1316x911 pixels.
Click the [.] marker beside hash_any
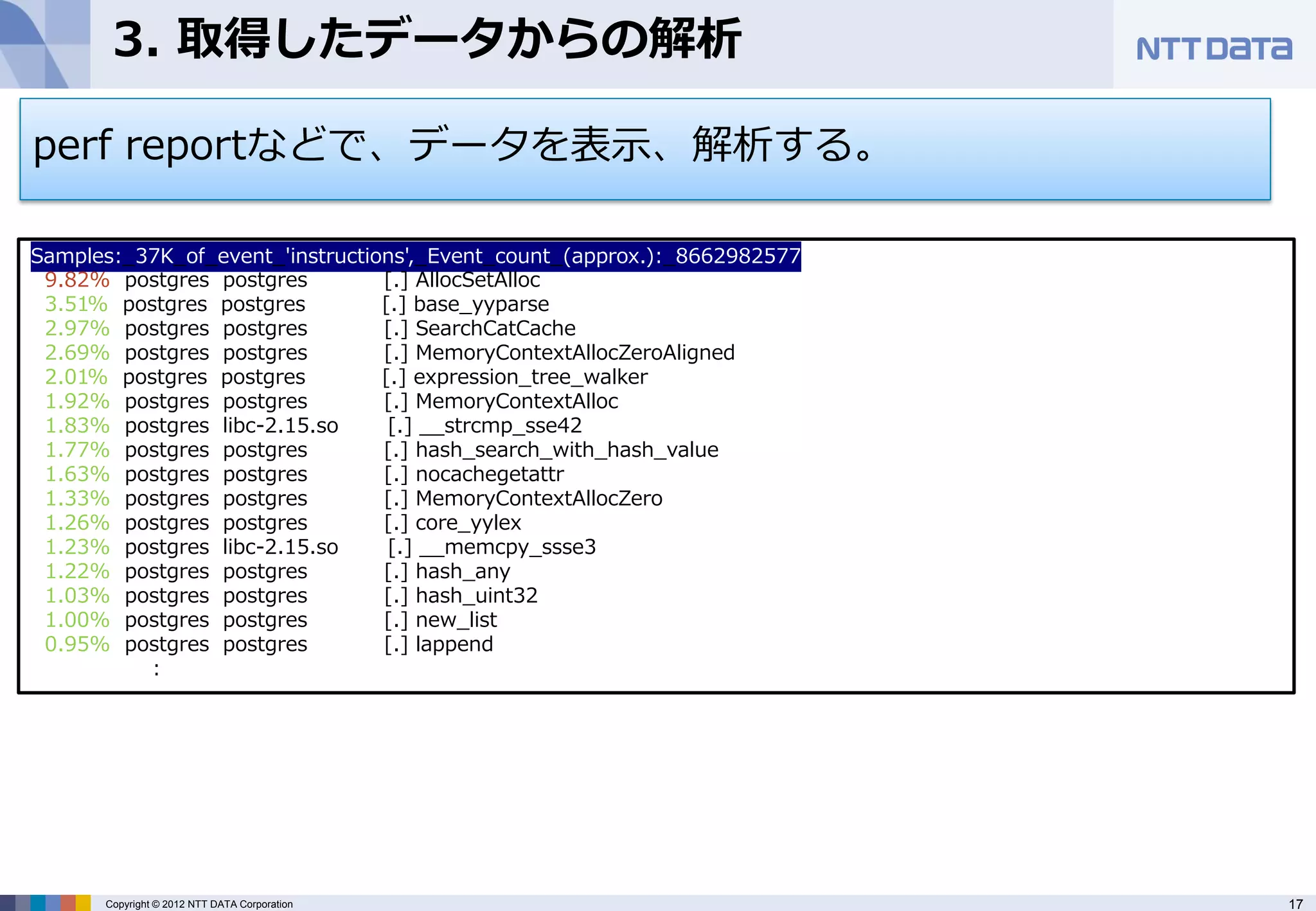pos(396,572)
